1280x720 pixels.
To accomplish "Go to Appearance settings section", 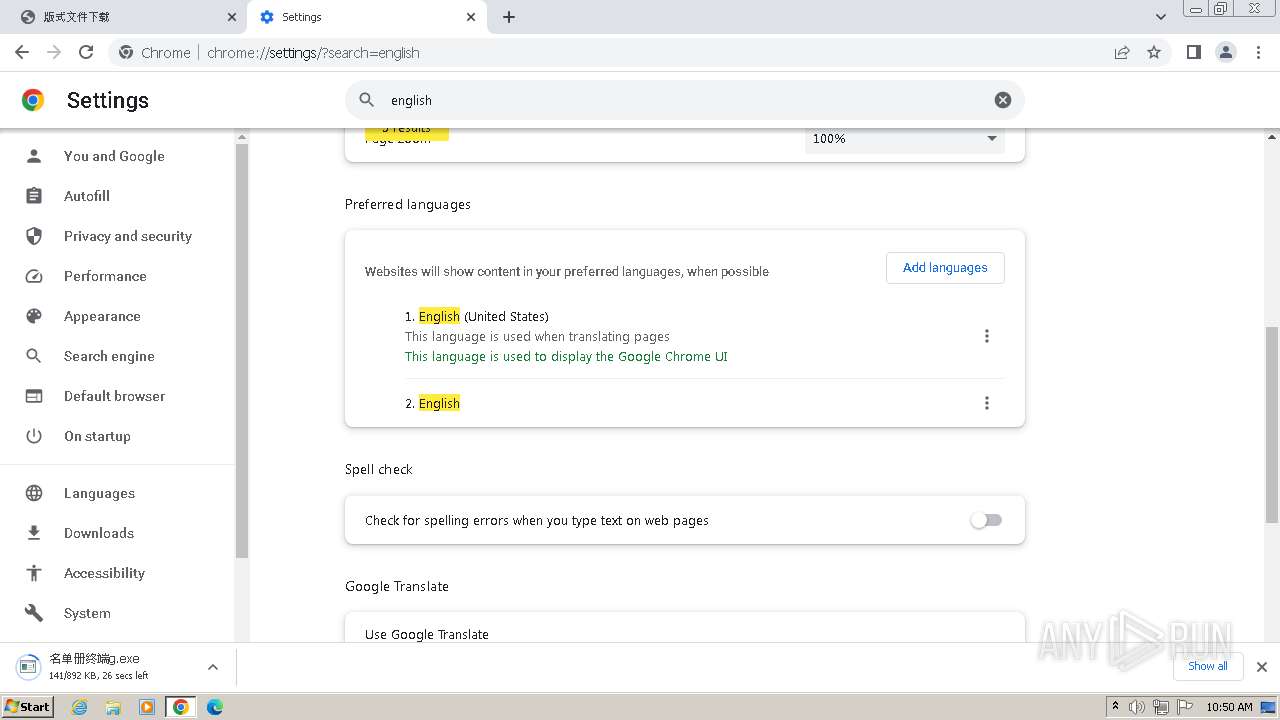I will coord(102,316).
